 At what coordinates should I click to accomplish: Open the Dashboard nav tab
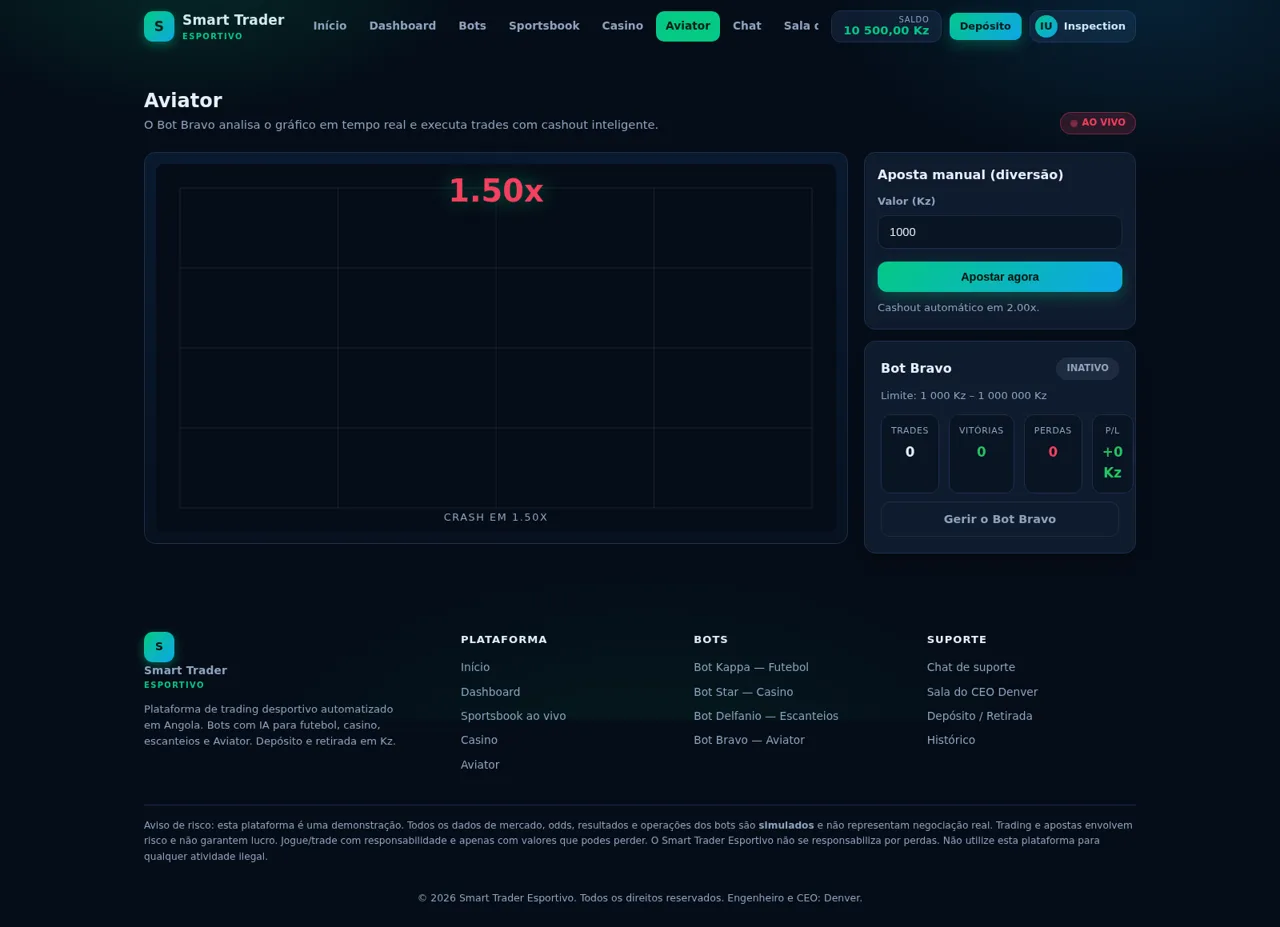pyautogui.click(x=403, y=26)
